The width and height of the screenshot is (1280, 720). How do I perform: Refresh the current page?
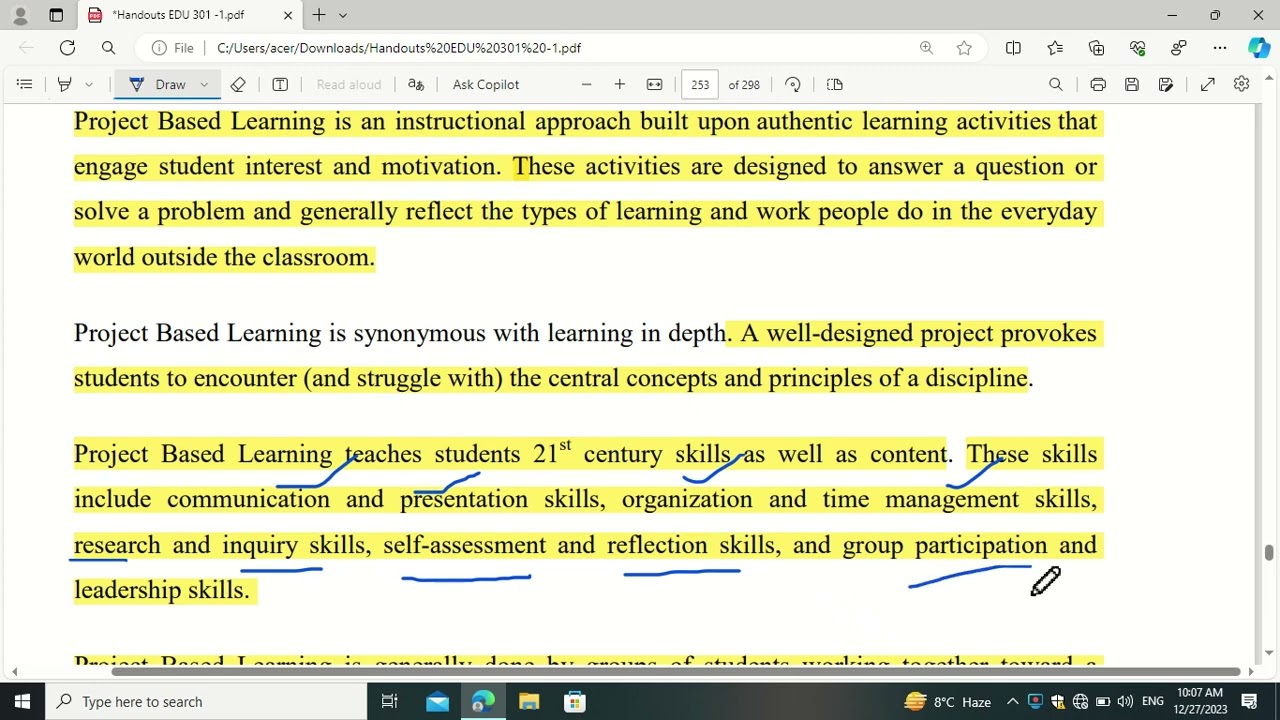[x=67, y=48]
